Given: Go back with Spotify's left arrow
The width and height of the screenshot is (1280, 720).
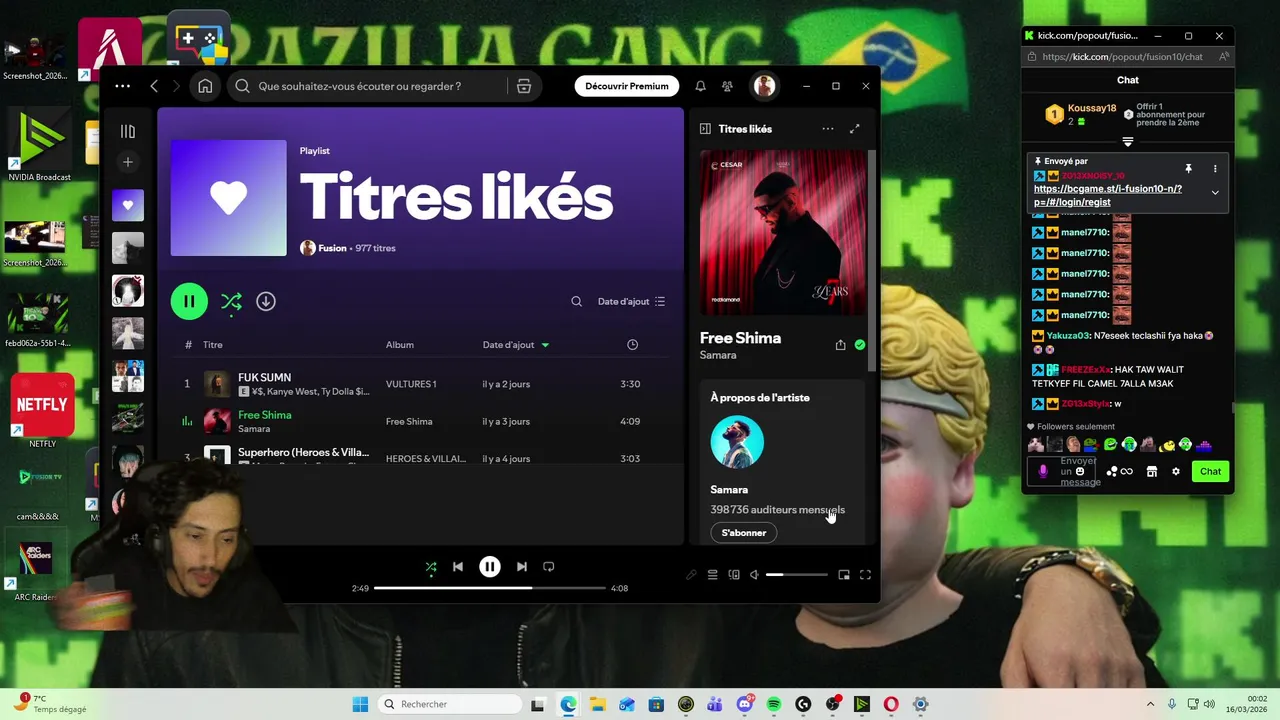Looking at the screenshot, I should 154,86.
